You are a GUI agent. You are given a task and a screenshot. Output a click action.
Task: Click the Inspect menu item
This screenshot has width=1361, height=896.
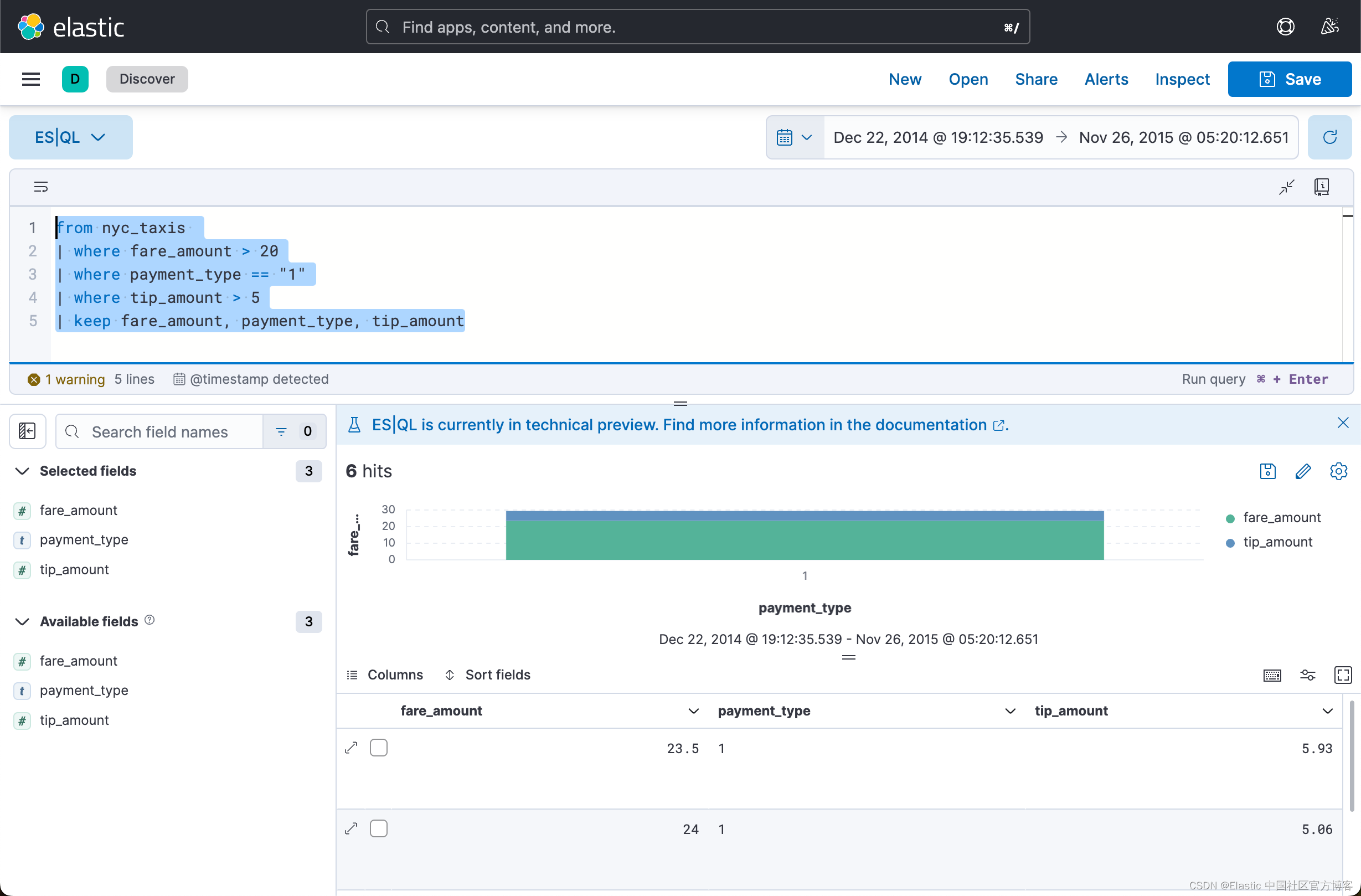pyautogui.click(x=1182, y=79)
